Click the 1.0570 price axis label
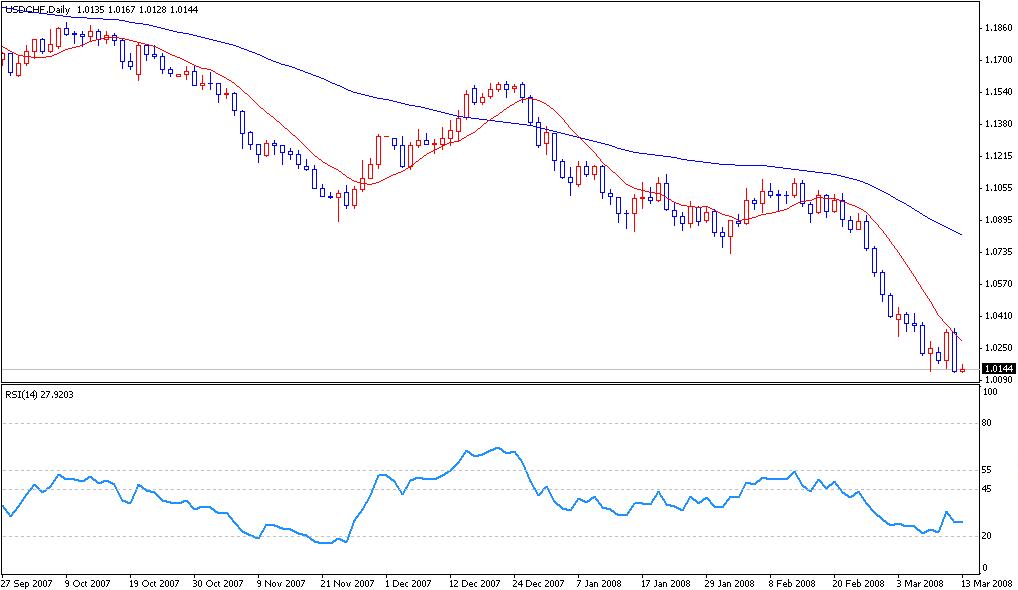 (x=999, y=284)
